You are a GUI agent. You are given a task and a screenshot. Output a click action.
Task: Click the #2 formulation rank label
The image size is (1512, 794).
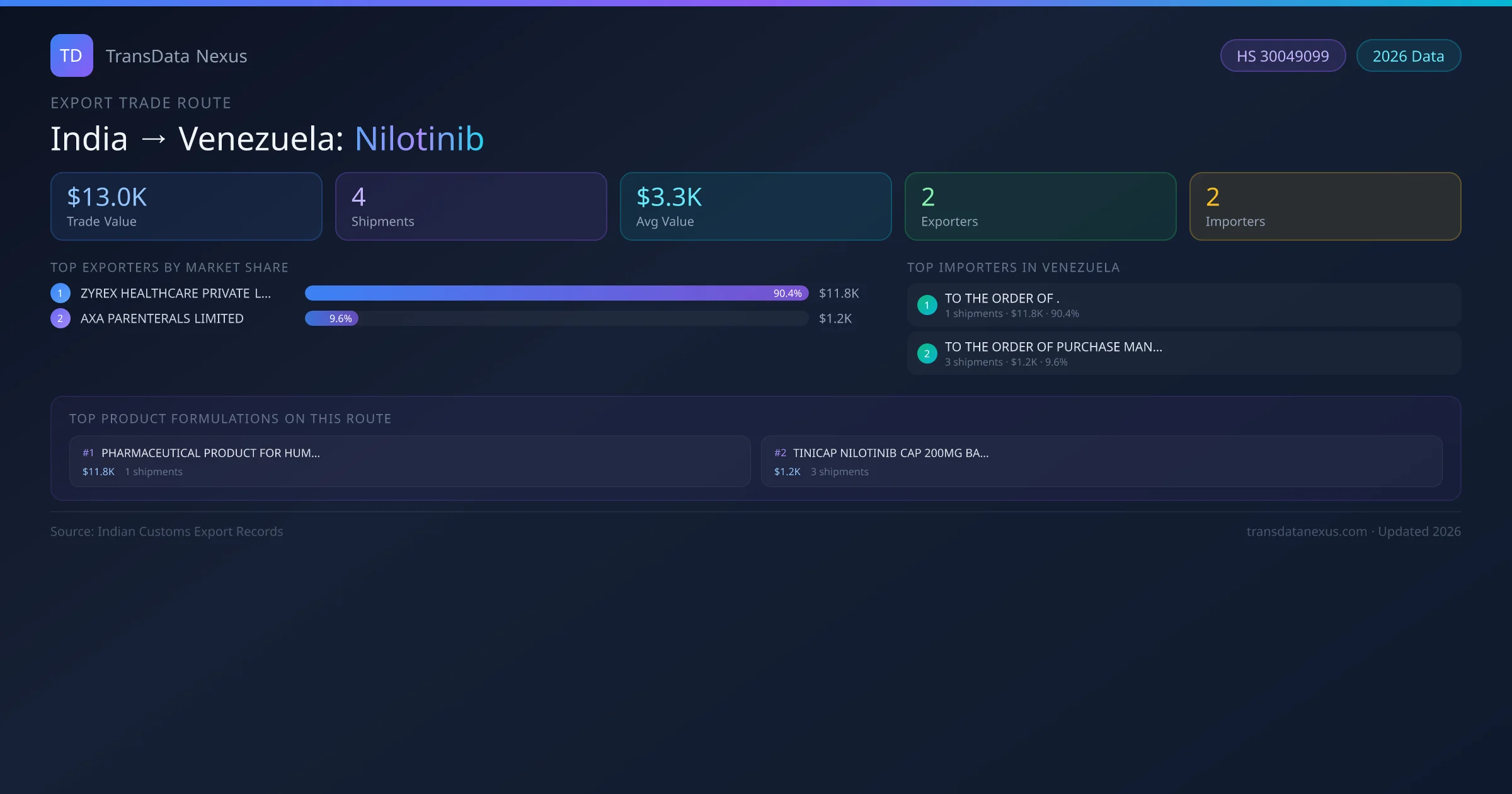click(x=780, y=453)
